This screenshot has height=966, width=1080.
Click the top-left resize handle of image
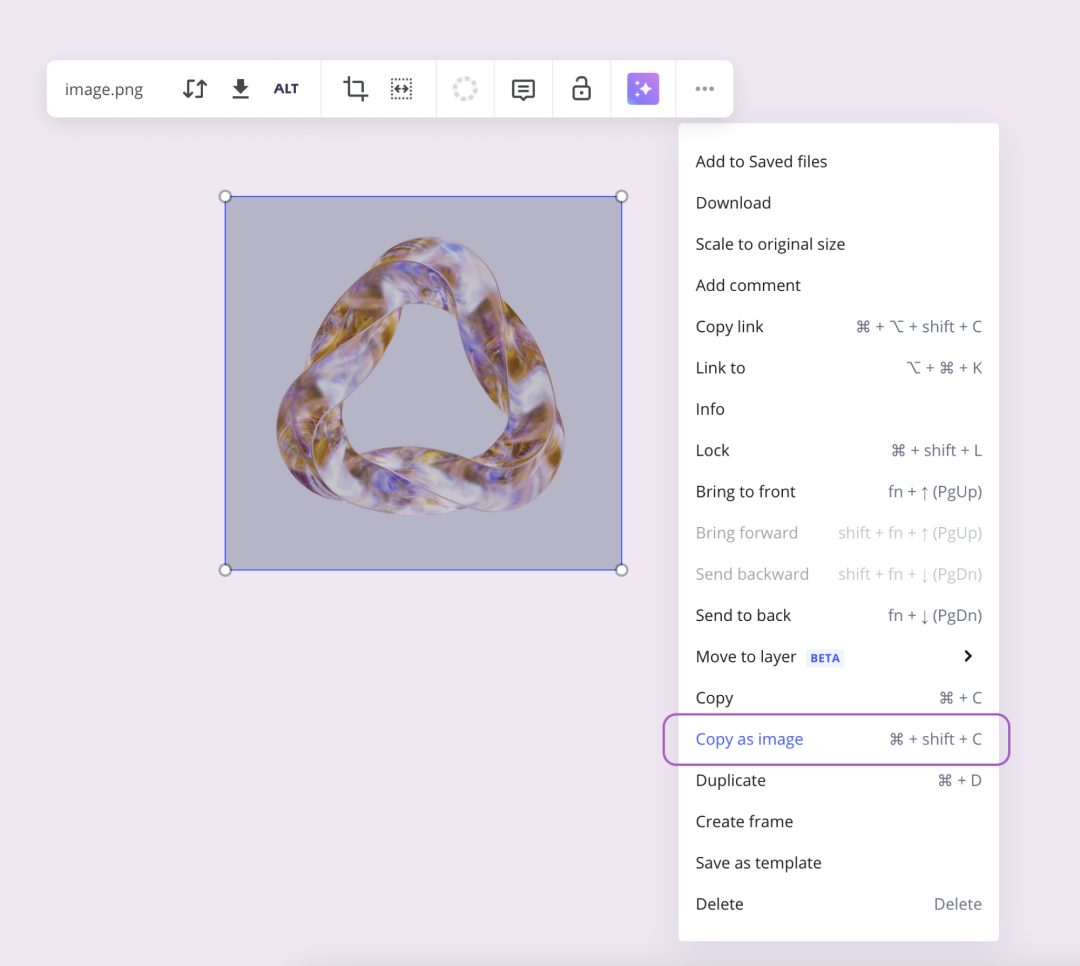pos(225,196)
